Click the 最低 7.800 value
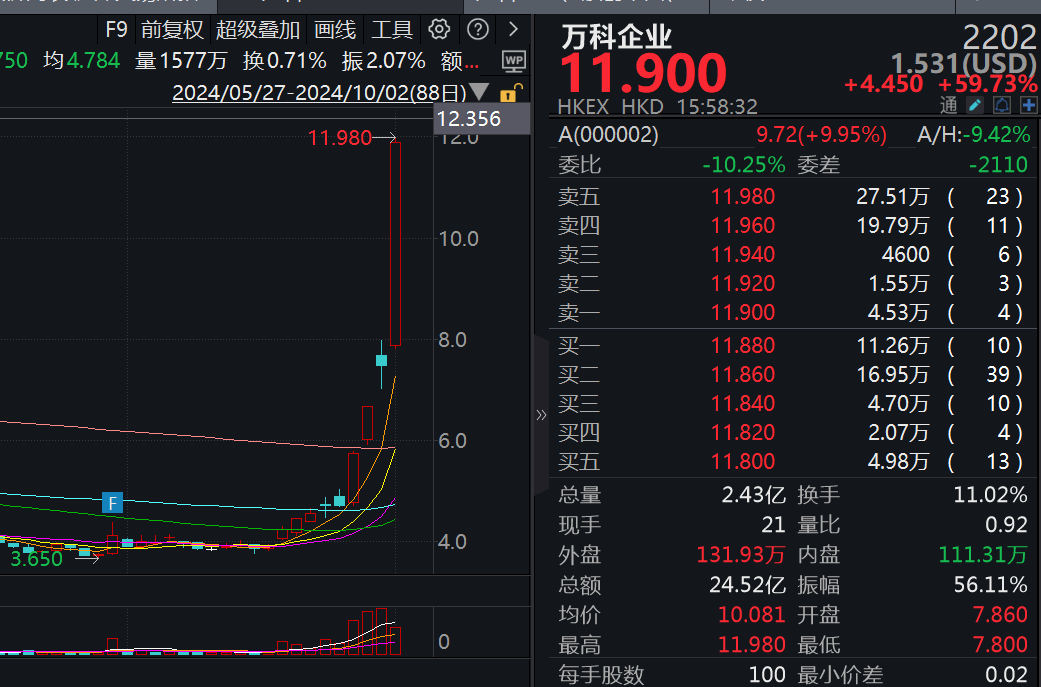 pyautogui.click(x=1000, y=644)
